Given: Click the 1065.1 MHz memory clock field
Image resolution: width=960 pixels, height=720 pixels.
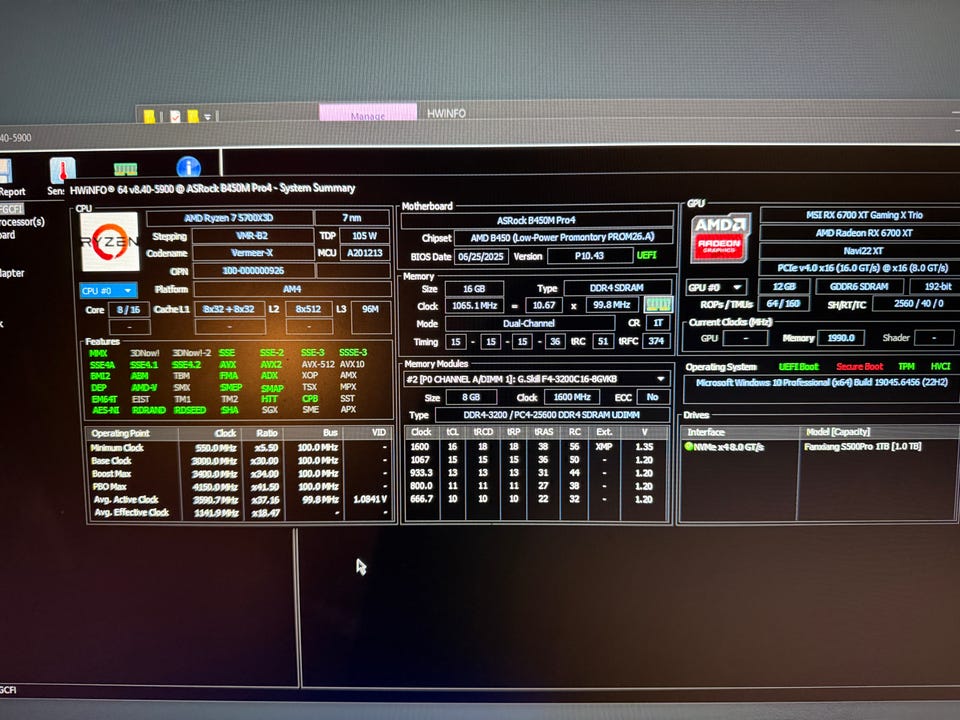Looking at the screenshot, I should (x=474, y=306).
